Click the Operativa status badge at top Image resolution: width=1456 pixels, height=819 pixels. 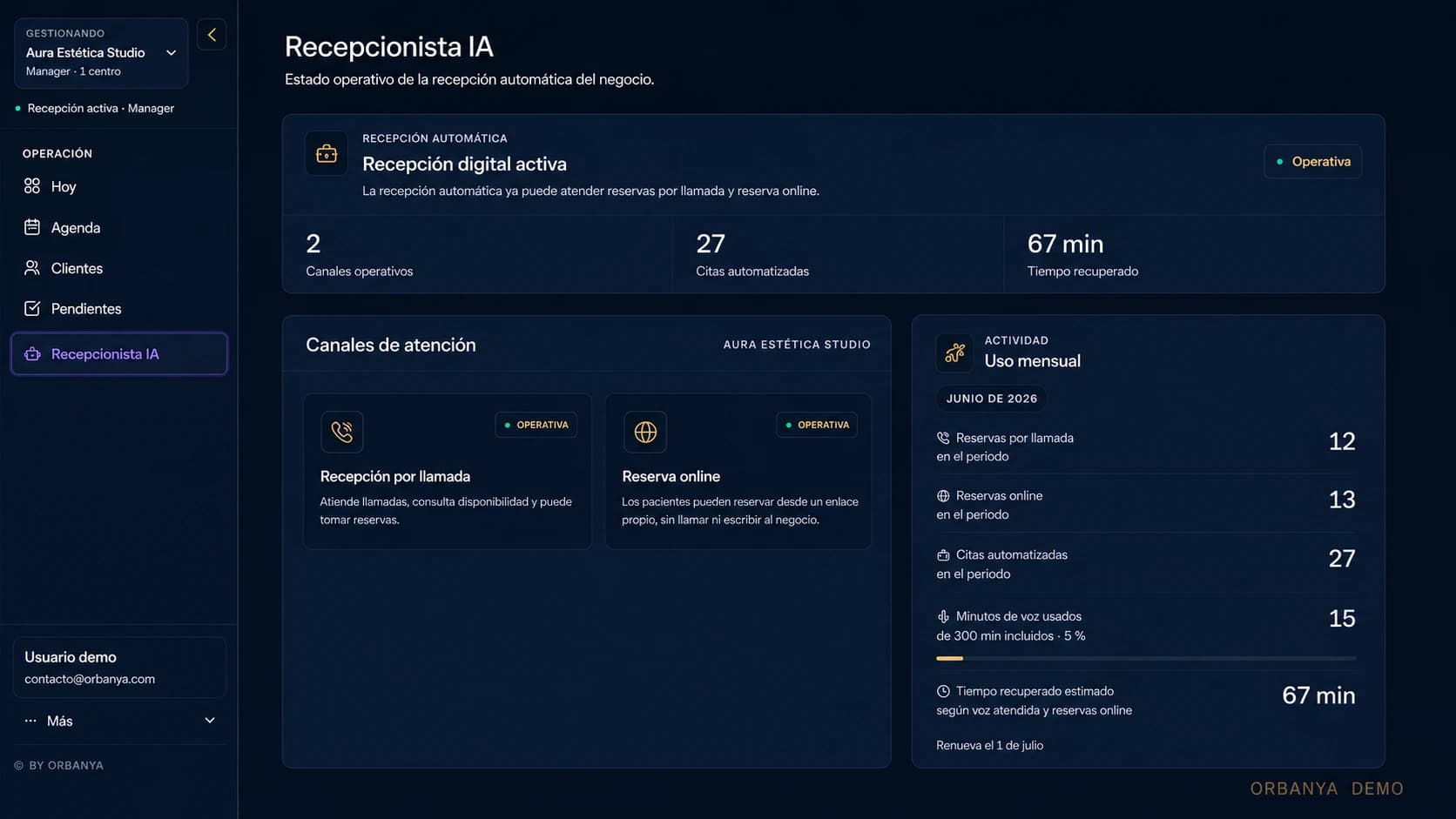pos(1312,162)
